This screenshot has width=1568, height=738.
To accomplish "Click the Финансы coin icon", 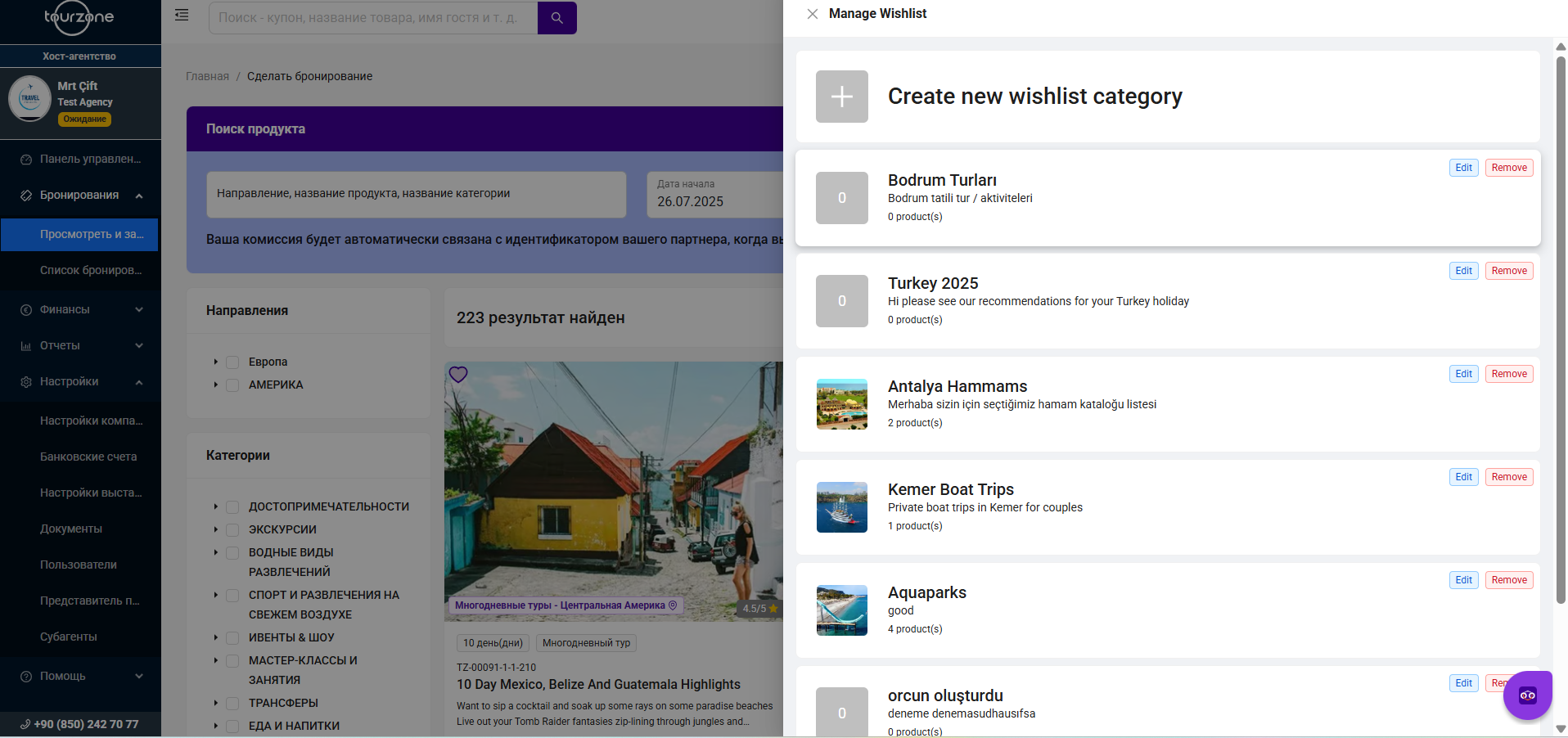I will click(x=26, y=310).
